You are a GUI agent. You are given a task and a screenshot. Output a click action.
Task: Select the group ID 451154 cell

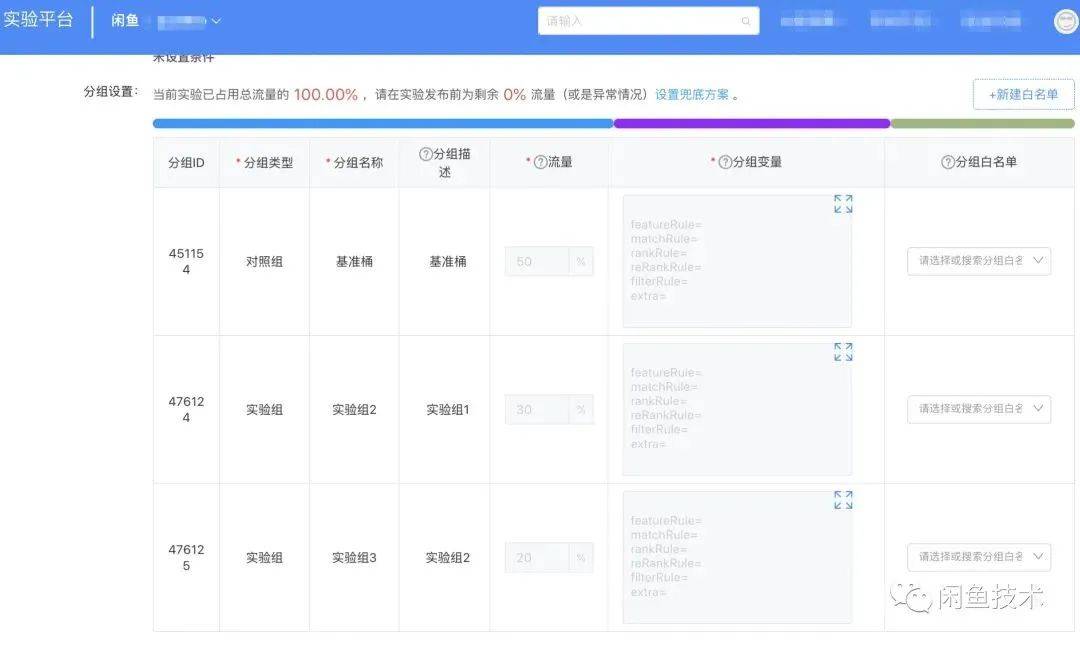coord(186,261)
